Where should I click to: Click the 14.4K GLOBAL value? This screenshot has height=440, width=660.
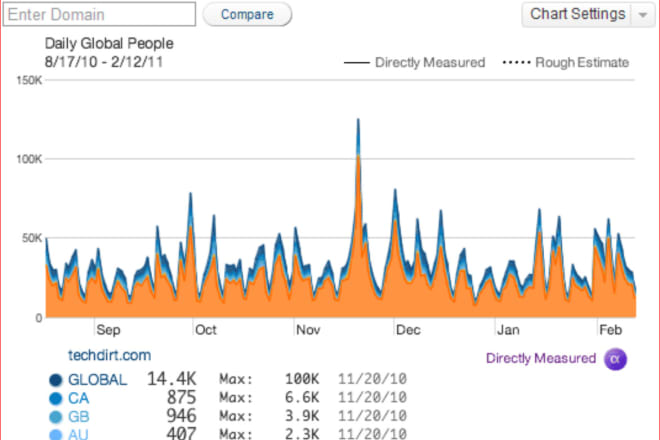click(171, 379)
